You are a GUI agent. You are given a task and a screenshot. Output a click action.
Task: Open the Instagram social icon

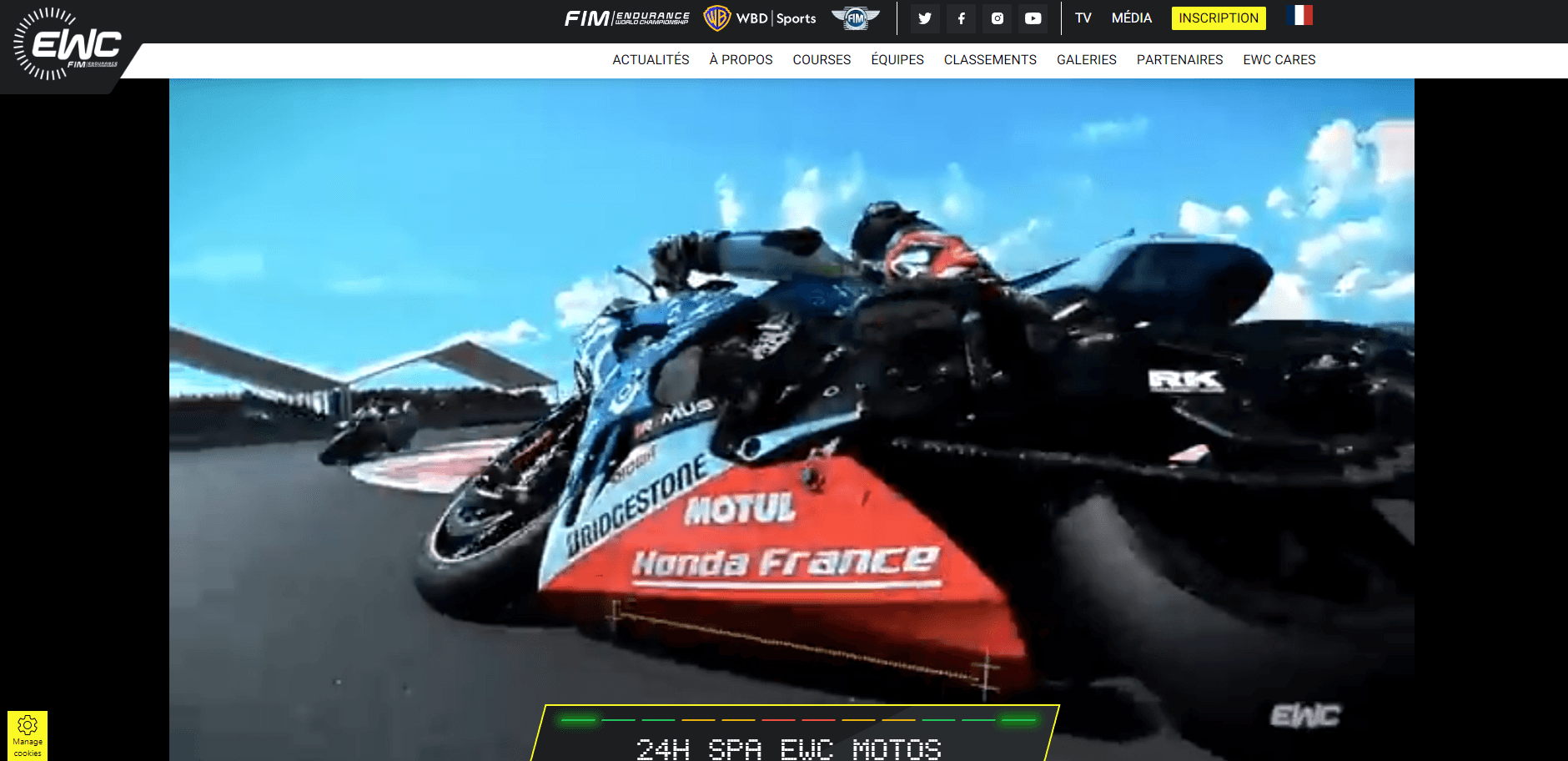(x=998, y=18)
